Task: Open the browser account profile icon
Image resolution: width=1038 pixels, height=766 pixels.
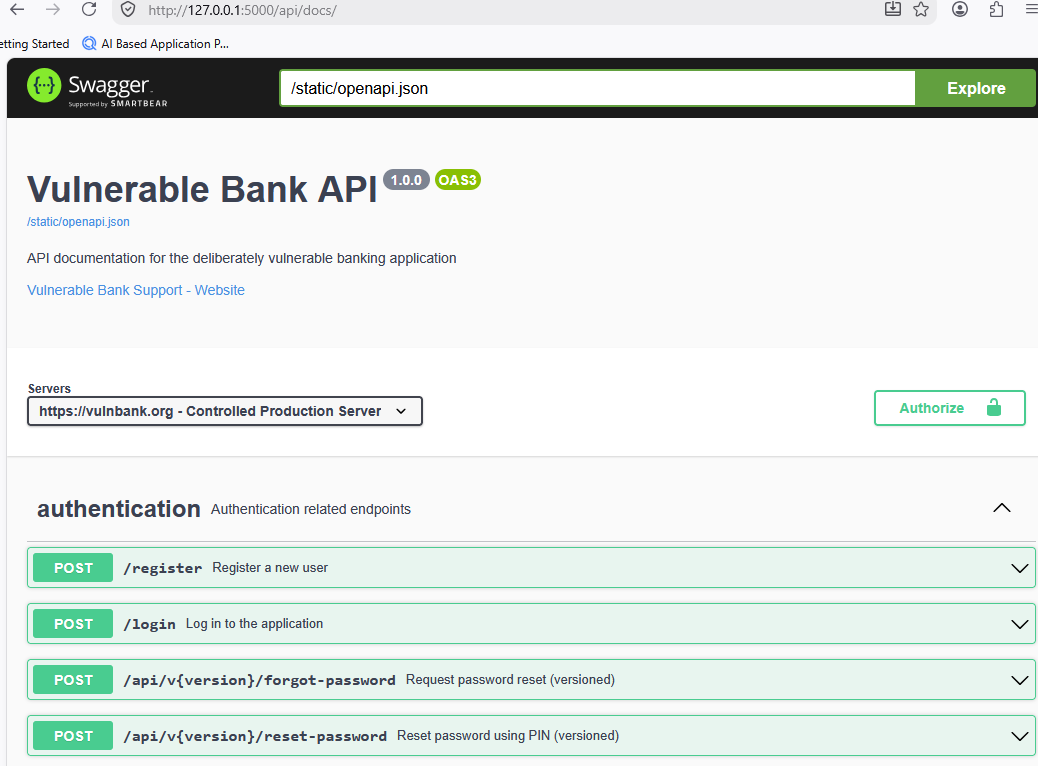Action: point(960,9)
